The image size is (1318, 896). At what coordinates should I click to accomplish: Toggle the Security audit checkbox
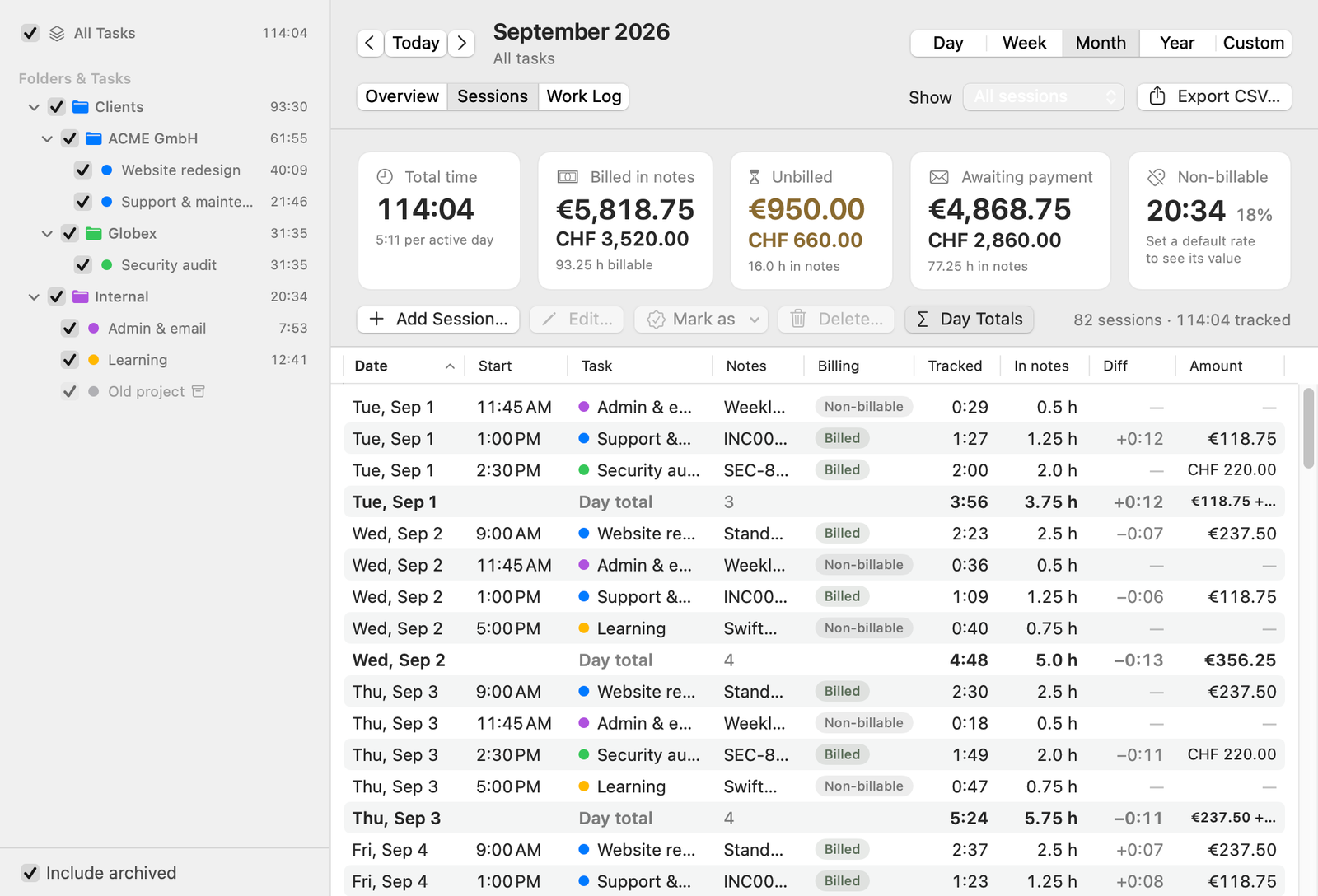pos(83,265)
